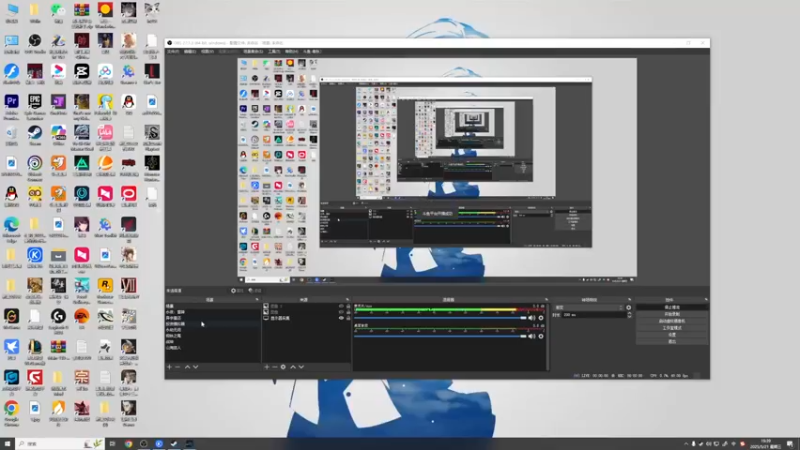Click second audio track blue volume slider
This screenshot has width=800, height=450.
point(440,336)
